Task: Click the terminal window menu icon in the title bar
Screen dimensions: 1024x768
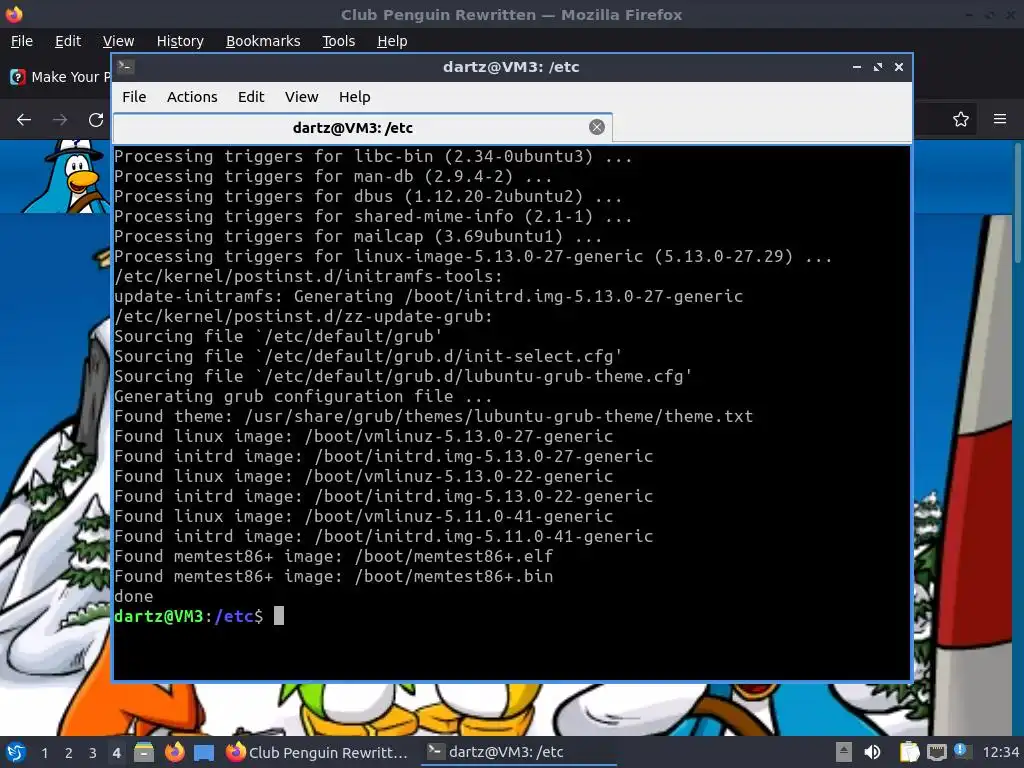Action: [126, 67]
